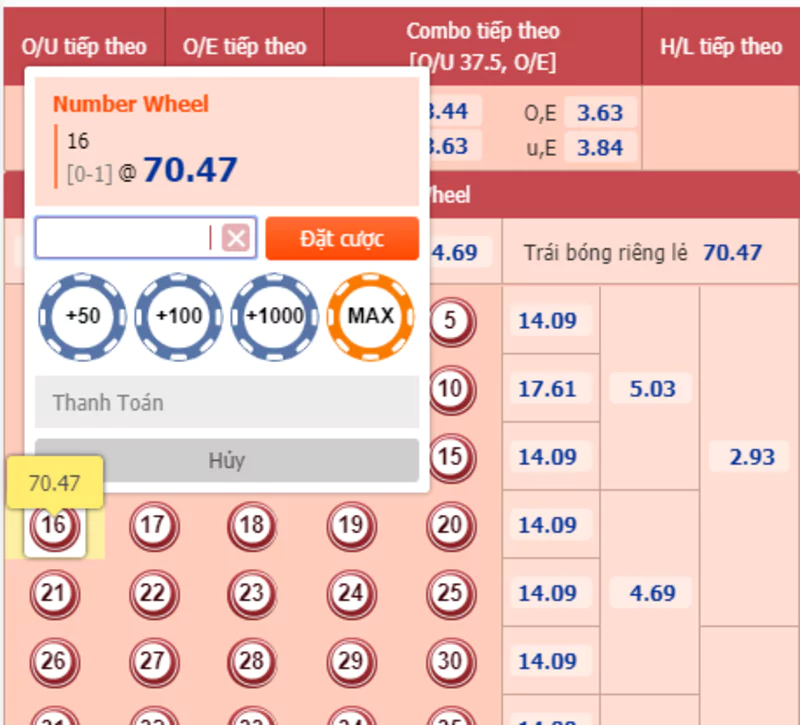Select the 5.03 group odds
Screen dimensions: 800x725
pos(652,389)
